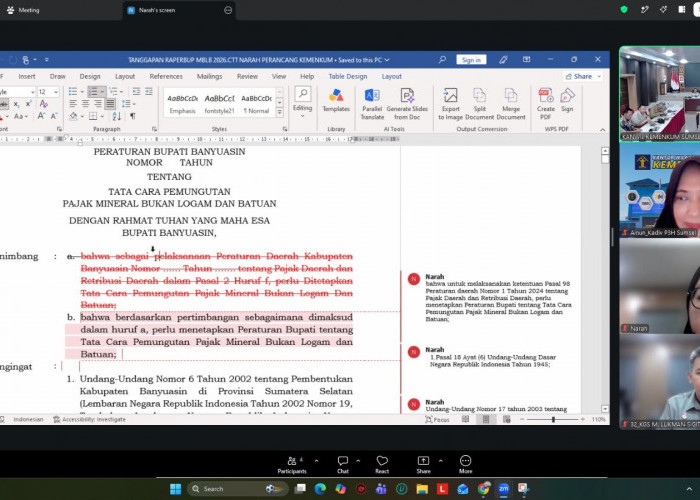Select Export to Image tool
This screenshot has width=700, height=500.
tap(450, 104)
